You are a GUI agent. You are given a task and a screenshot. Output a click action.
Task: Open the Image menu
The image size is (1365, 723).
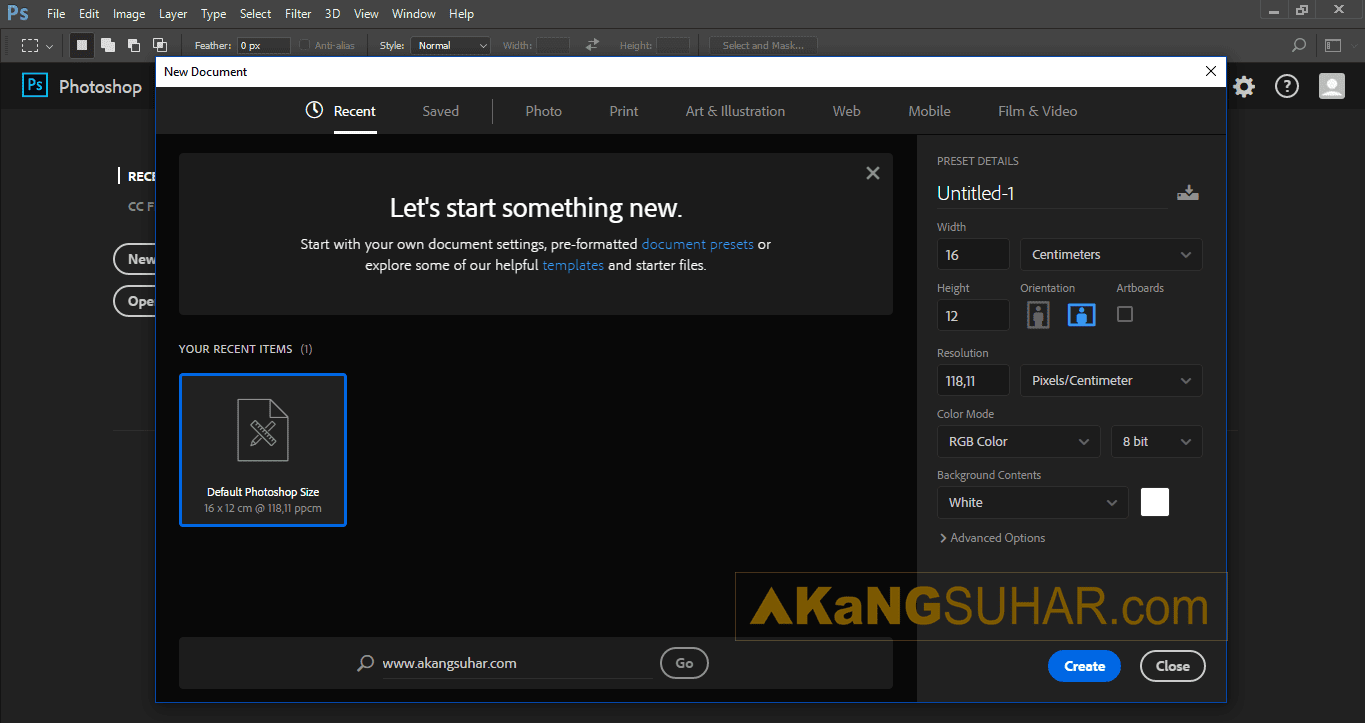(x=129, y=14)
